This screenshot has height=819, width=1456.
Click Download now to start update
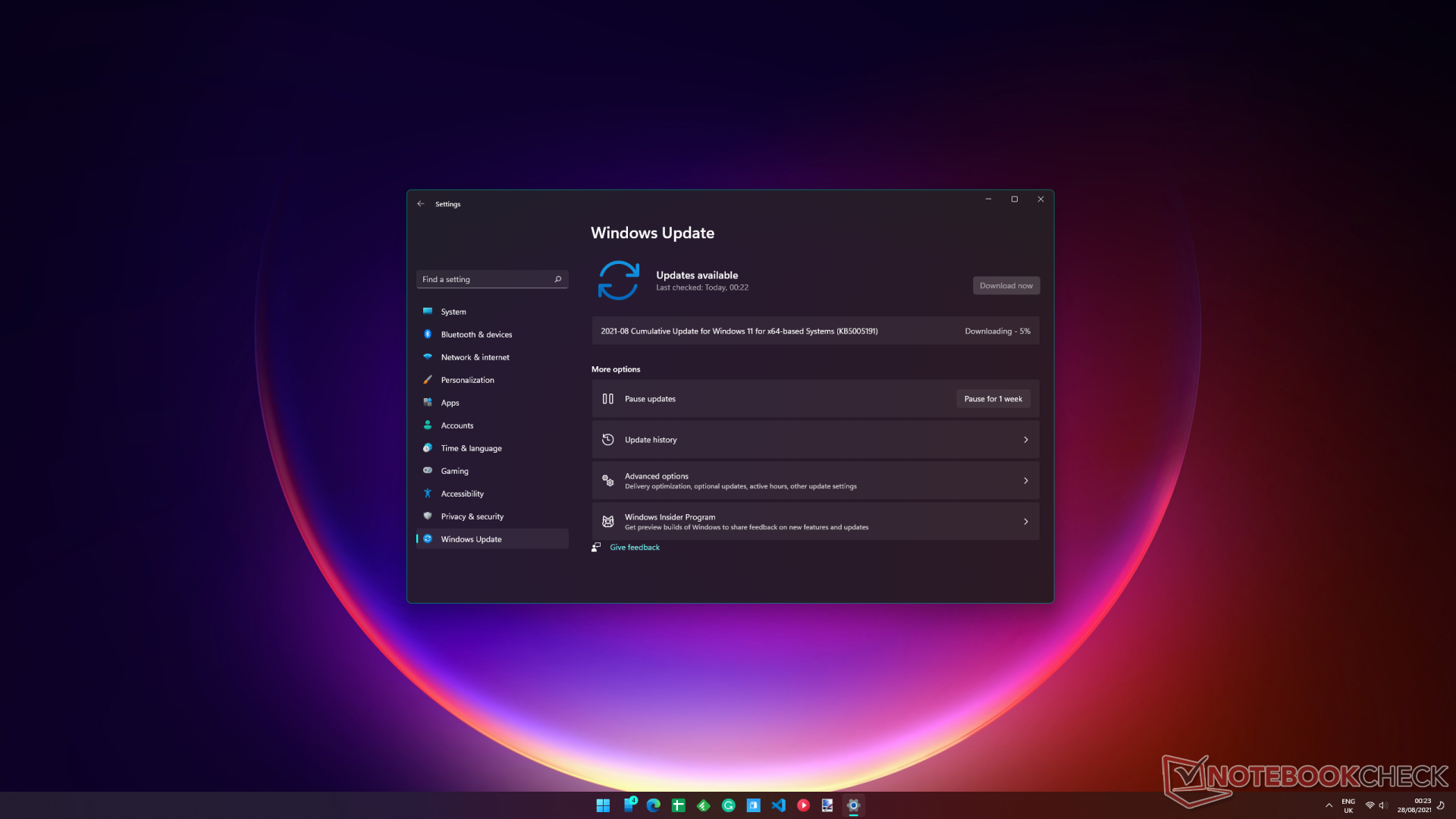[1006, 285]
